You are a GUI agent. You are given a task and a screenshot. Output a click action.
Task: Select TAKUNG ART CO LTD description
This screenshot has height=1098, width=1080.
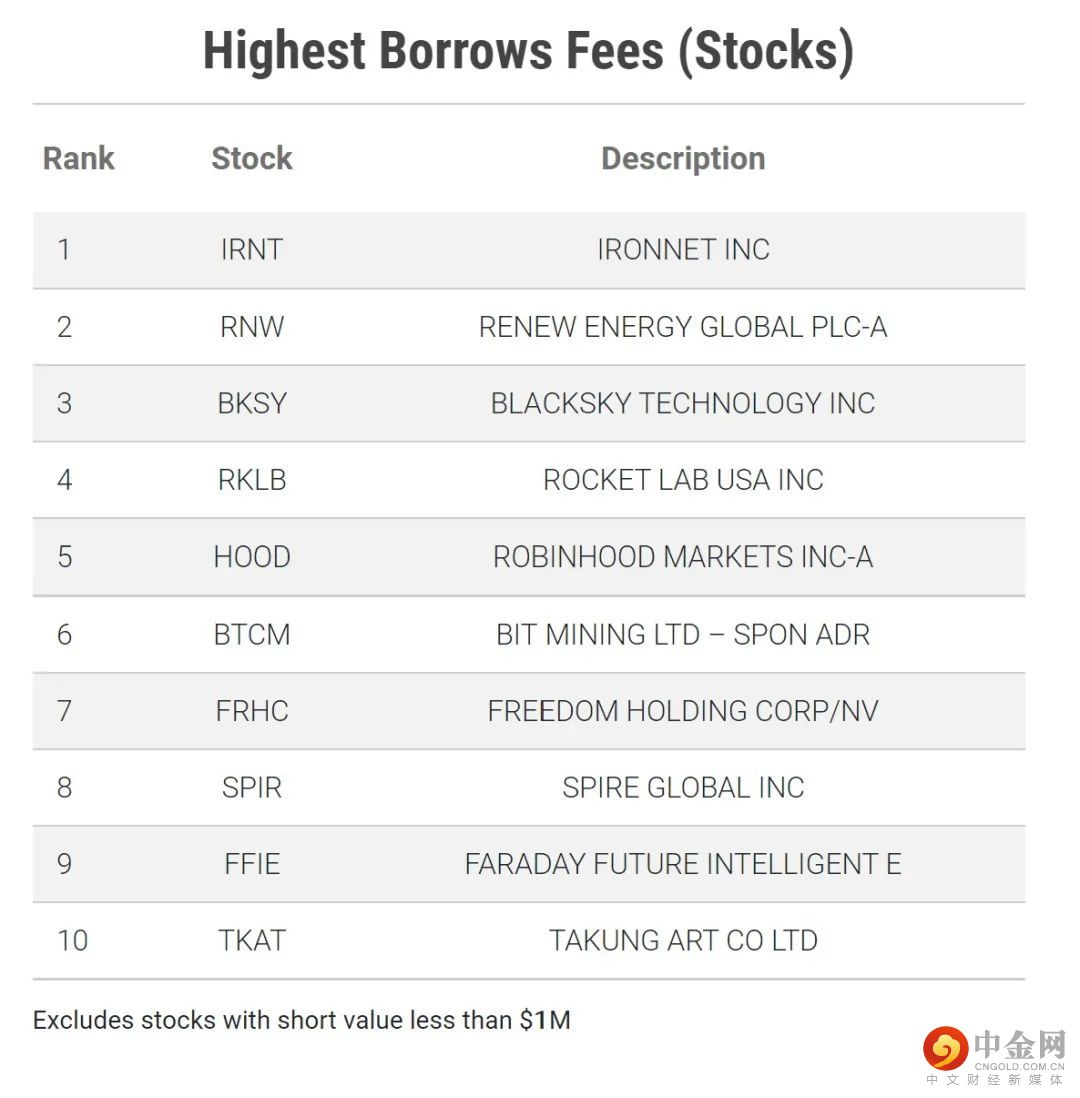point(683,940)
